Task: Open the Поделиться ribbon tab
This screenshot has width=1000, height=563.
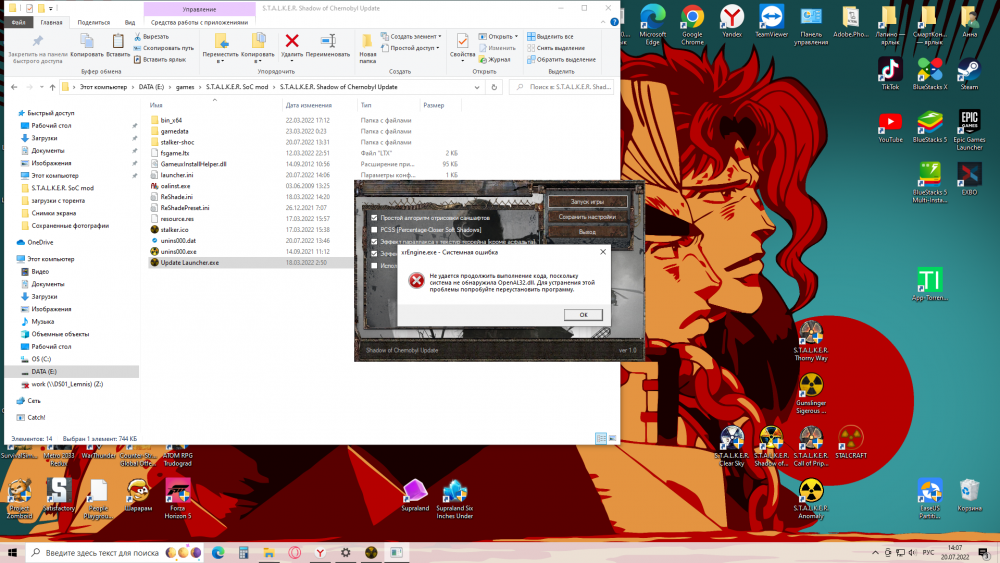Action: 93,21
